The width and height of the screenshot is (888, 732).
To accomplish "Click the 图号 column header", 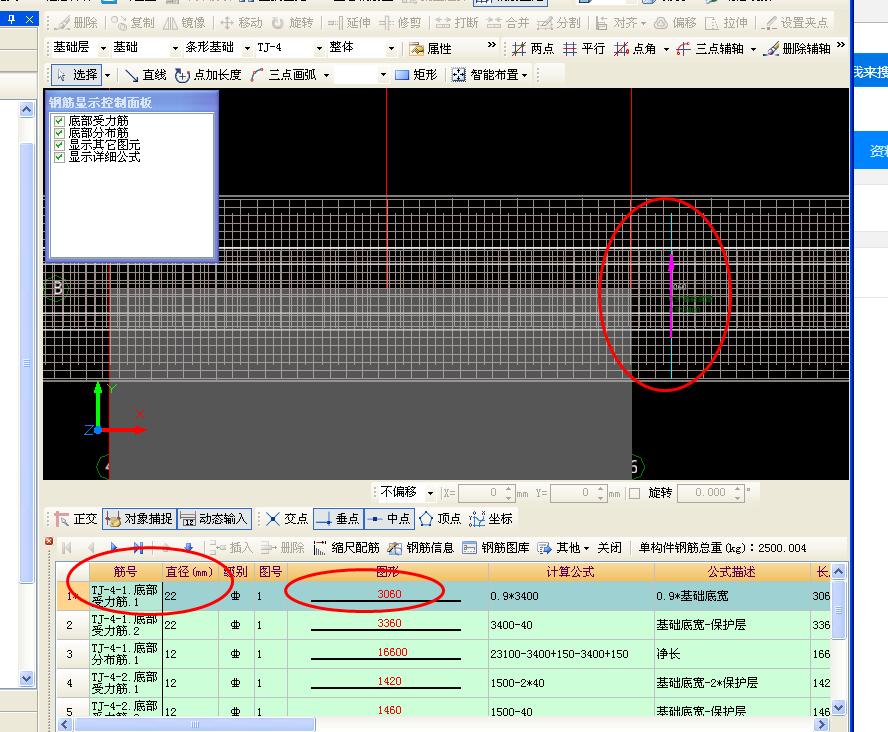I will (270, 572).
